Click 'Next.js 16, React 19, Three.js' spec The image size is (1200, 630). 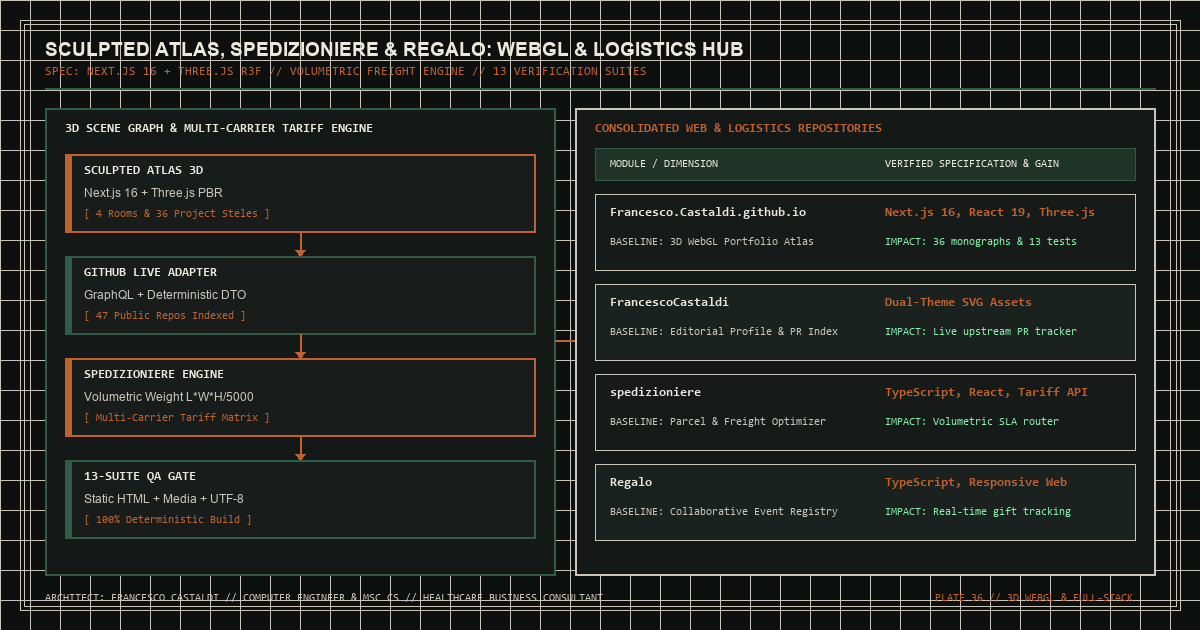click(x=990, y=212)
